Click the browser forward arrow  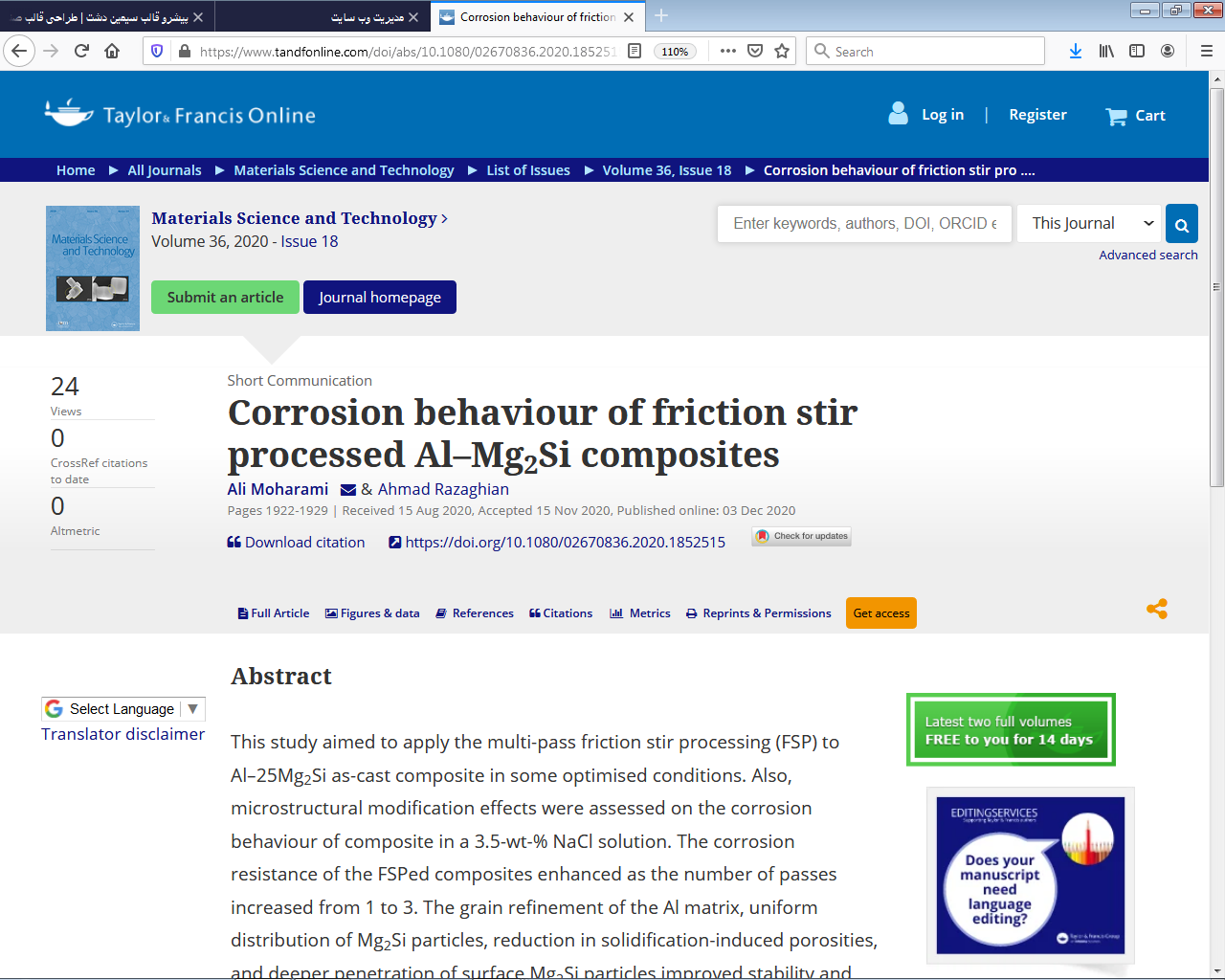[x=52, y=51]
